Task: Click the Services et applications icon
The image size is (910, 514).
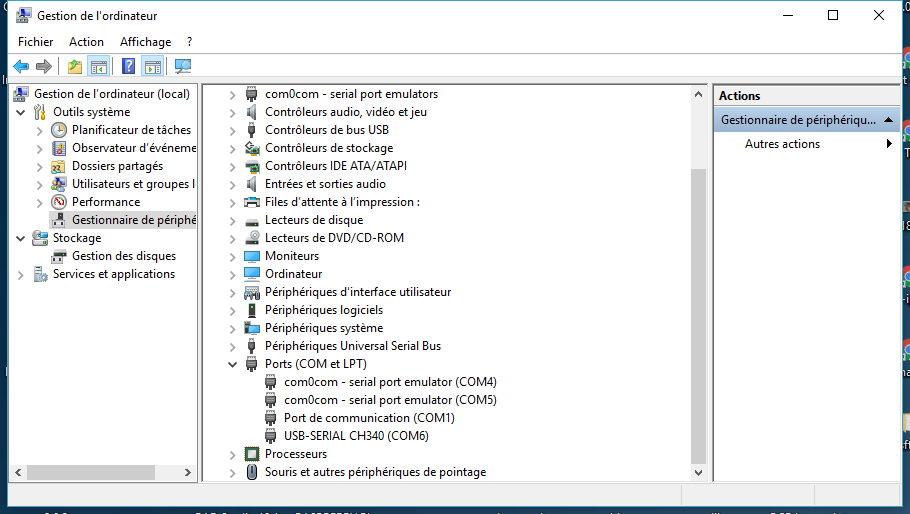Action: (40, 274)
